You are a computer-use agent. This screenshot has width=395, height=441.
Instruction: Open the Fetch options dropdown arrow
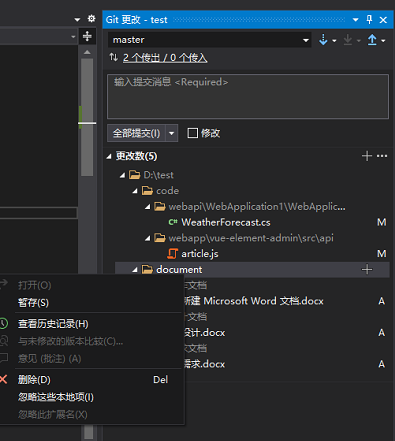tap(334, 41)
